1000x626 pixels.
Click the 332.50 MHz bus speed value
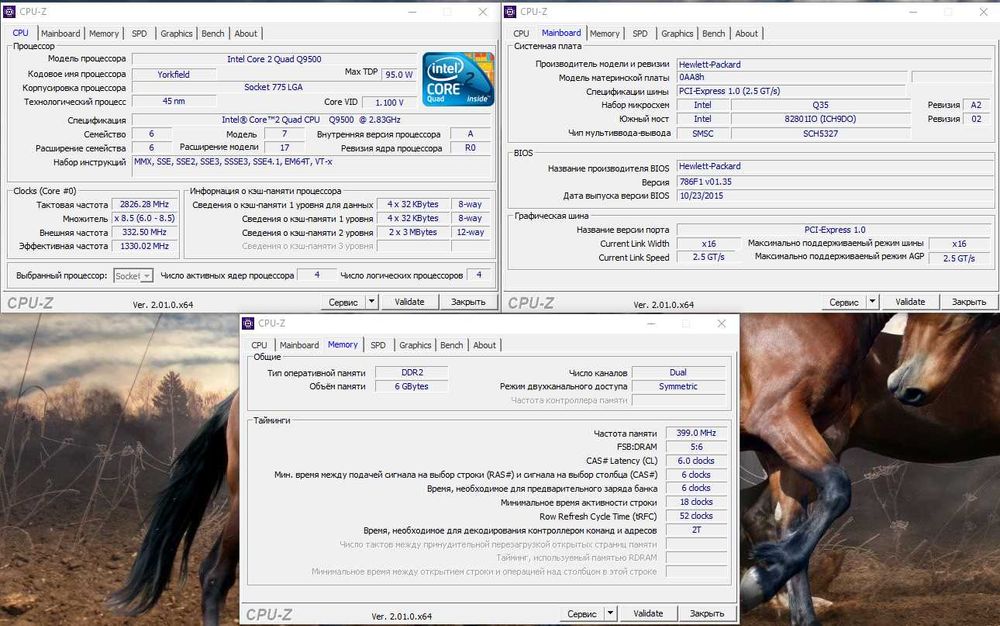click(144, 232)
